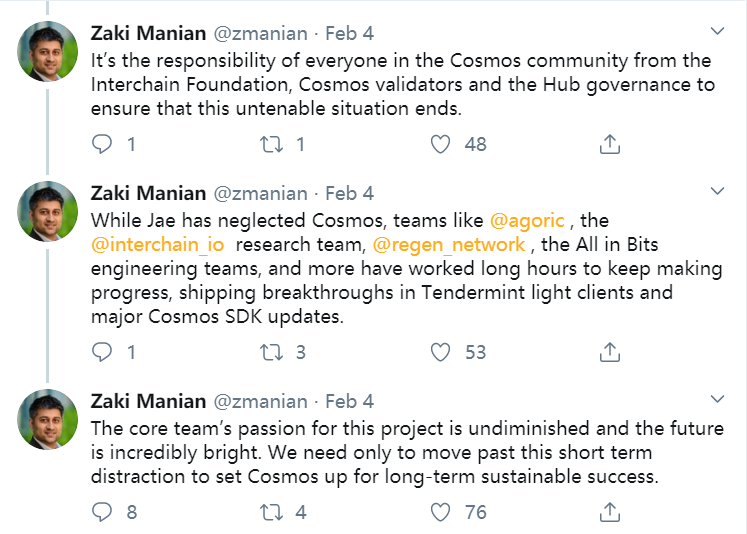The height and width of the screenshot is (534, 747).
Task: Expand options menu on the @agoric tweet
Action: tap(716, 190)
